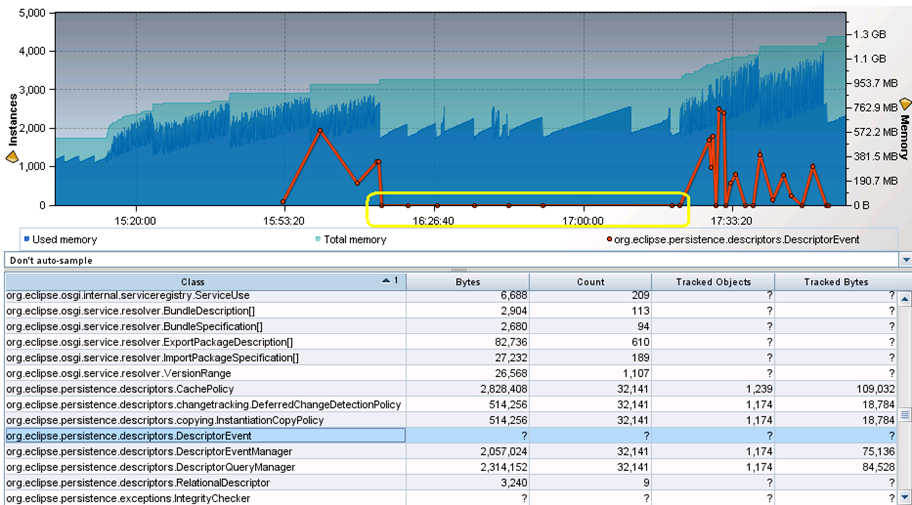912x505 pixels.
Task: Click the Used memory legend color square
Action: pos(26,240)
